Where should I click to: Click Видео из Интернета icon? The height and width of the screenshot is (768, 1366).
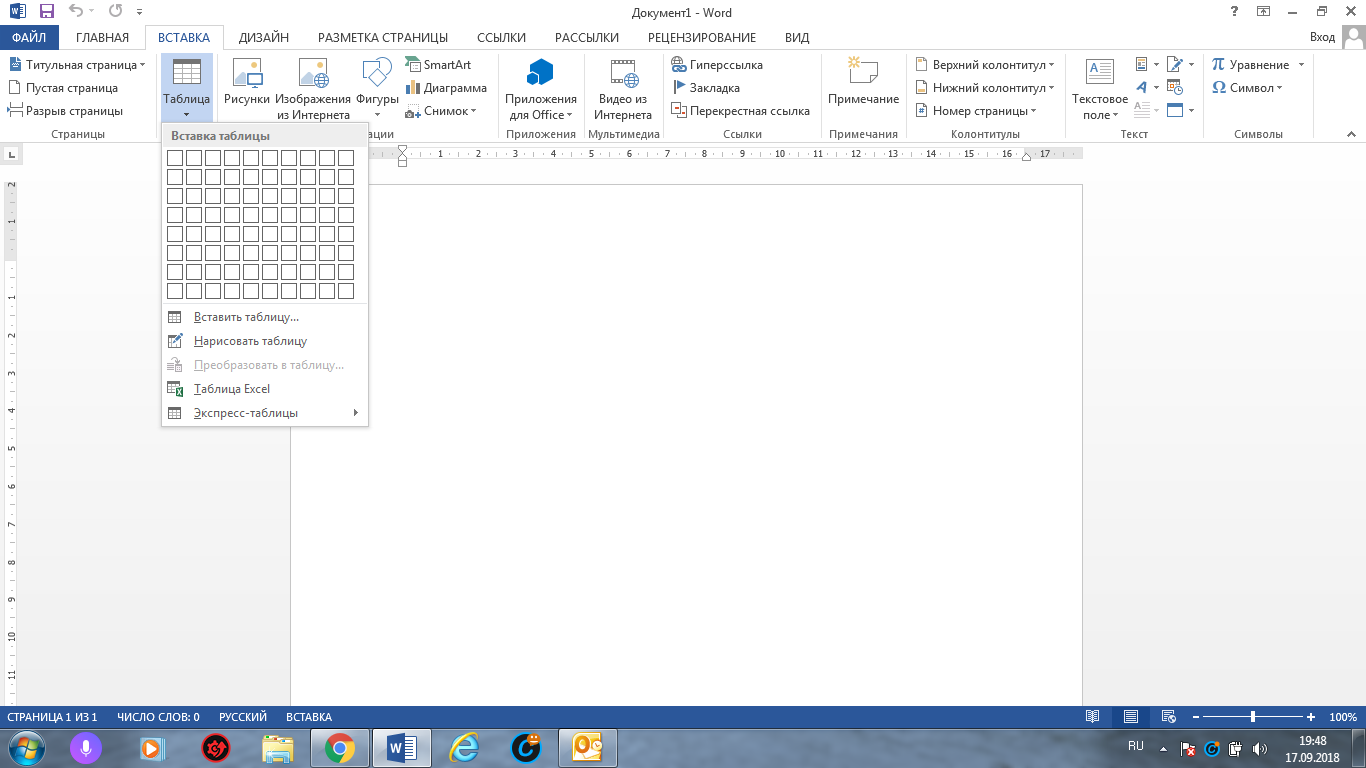pos(623,88)
